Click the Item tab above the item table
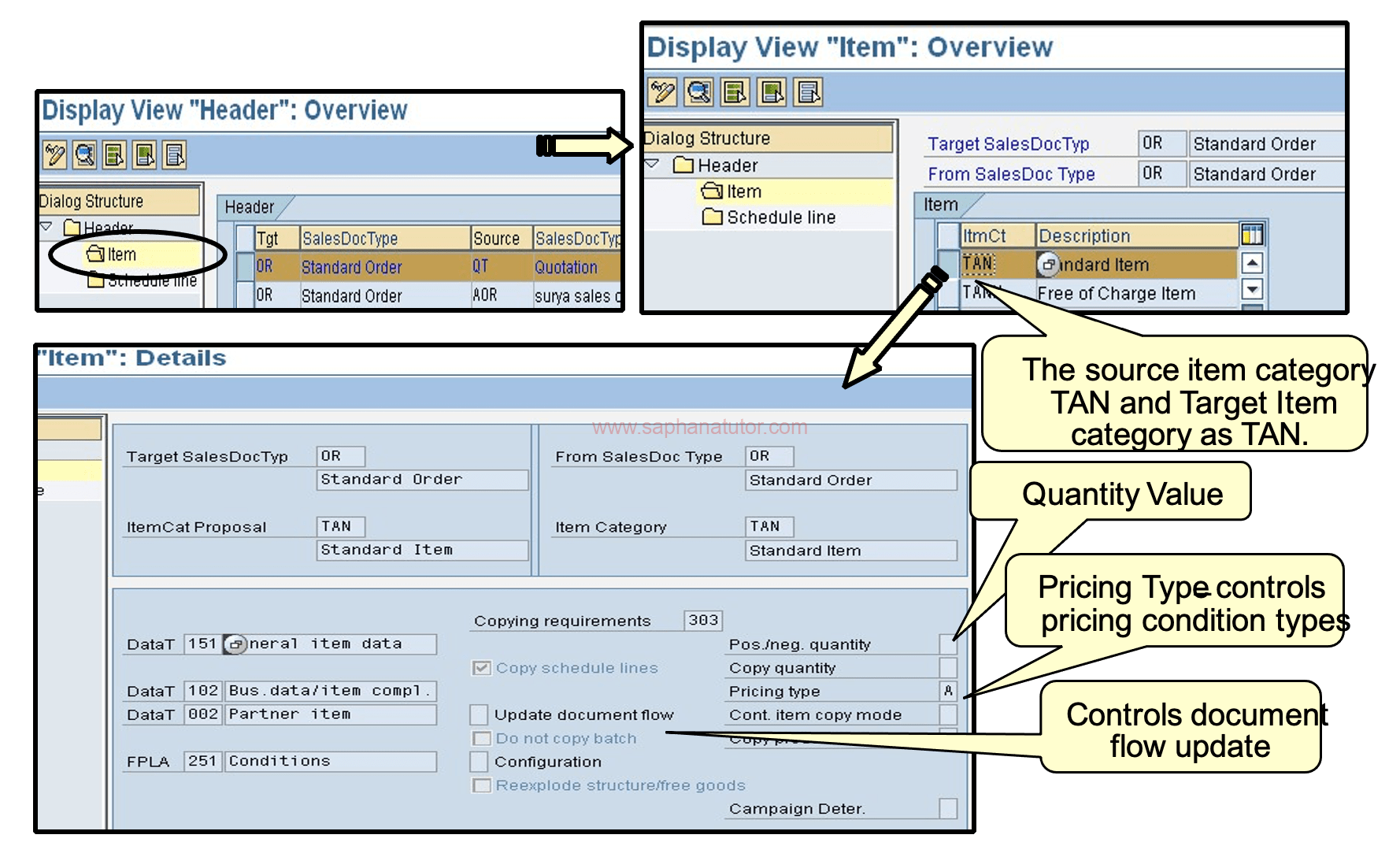This screenshot has height=857, width=1400. (x=941, y=205)
